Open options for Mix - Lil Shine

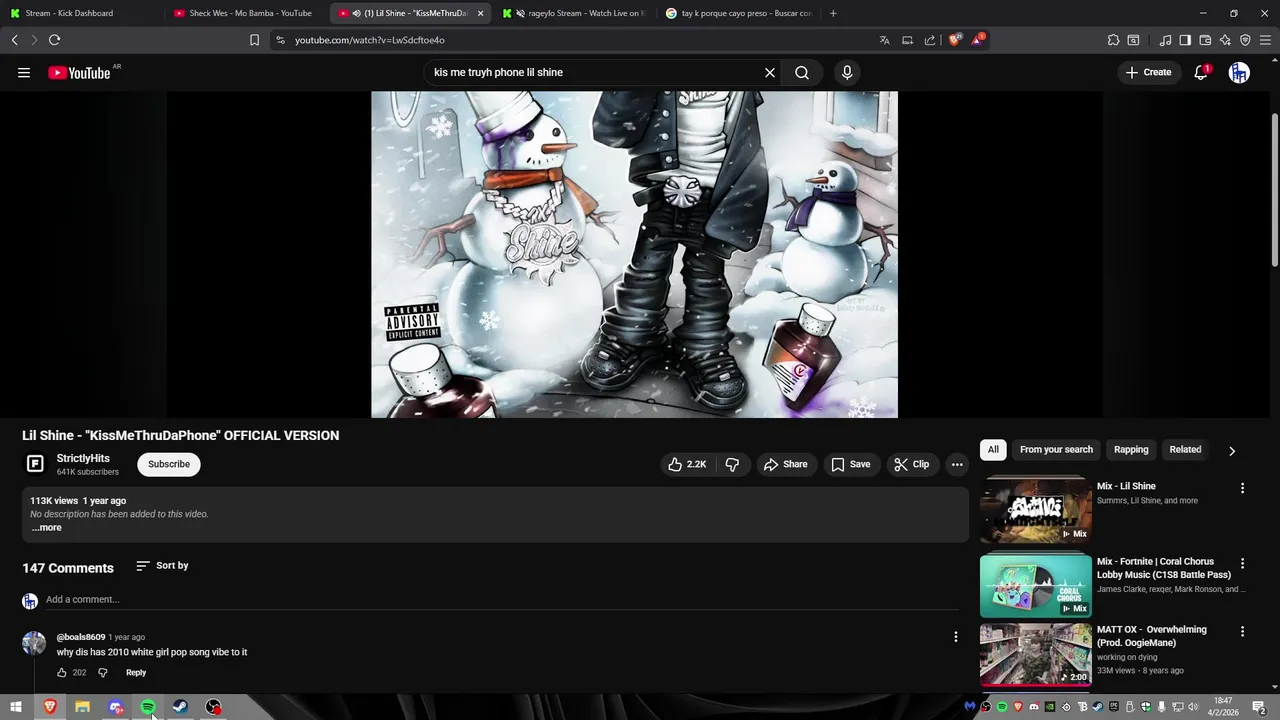pyautogui.click(x=1243, y=488)
